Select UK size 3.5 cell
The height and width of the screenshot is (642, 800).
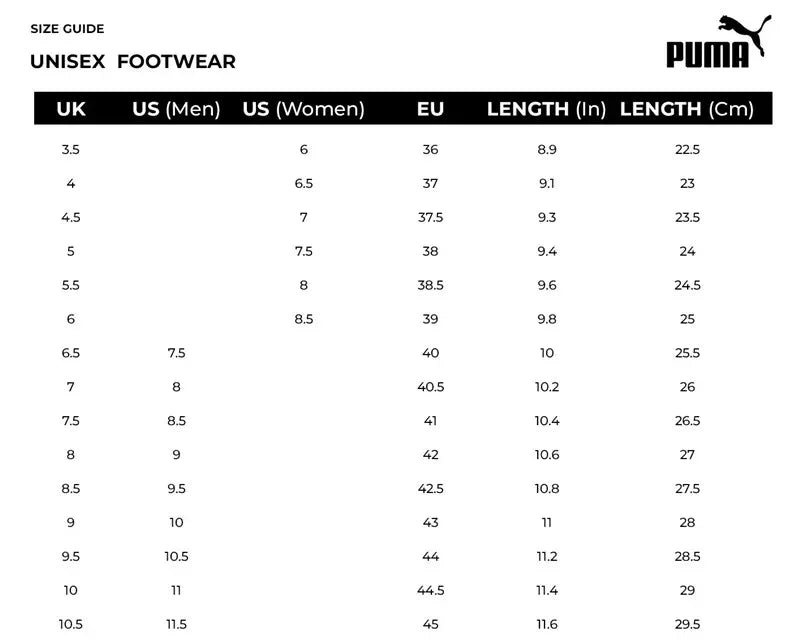[70, 150]
